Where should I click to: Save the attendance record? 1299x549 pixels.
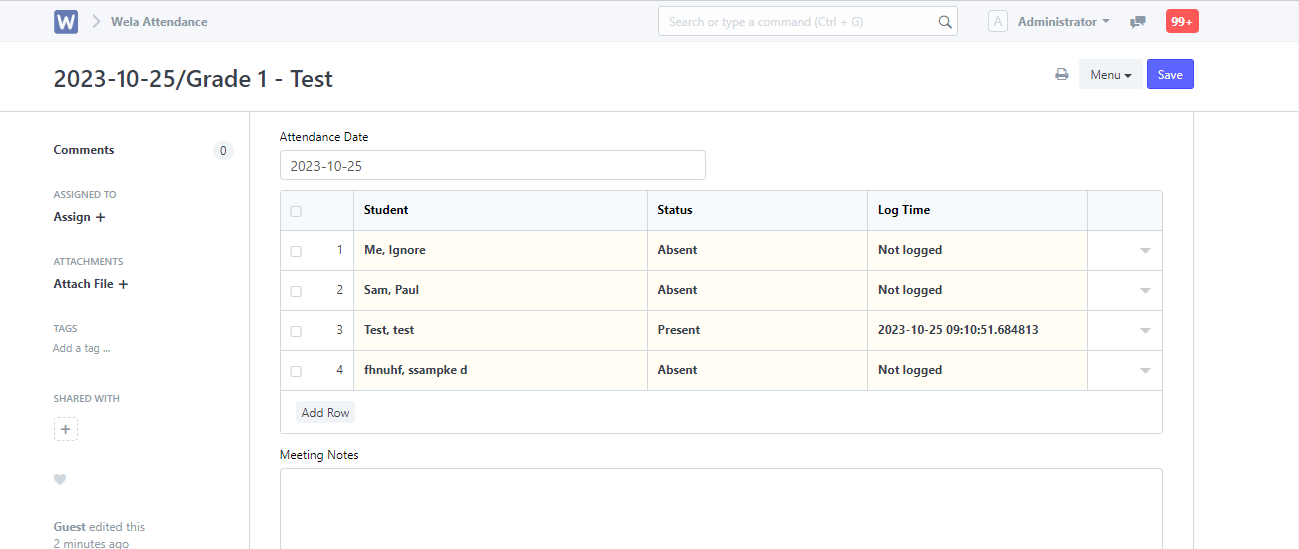click(x=1170, y=75)
